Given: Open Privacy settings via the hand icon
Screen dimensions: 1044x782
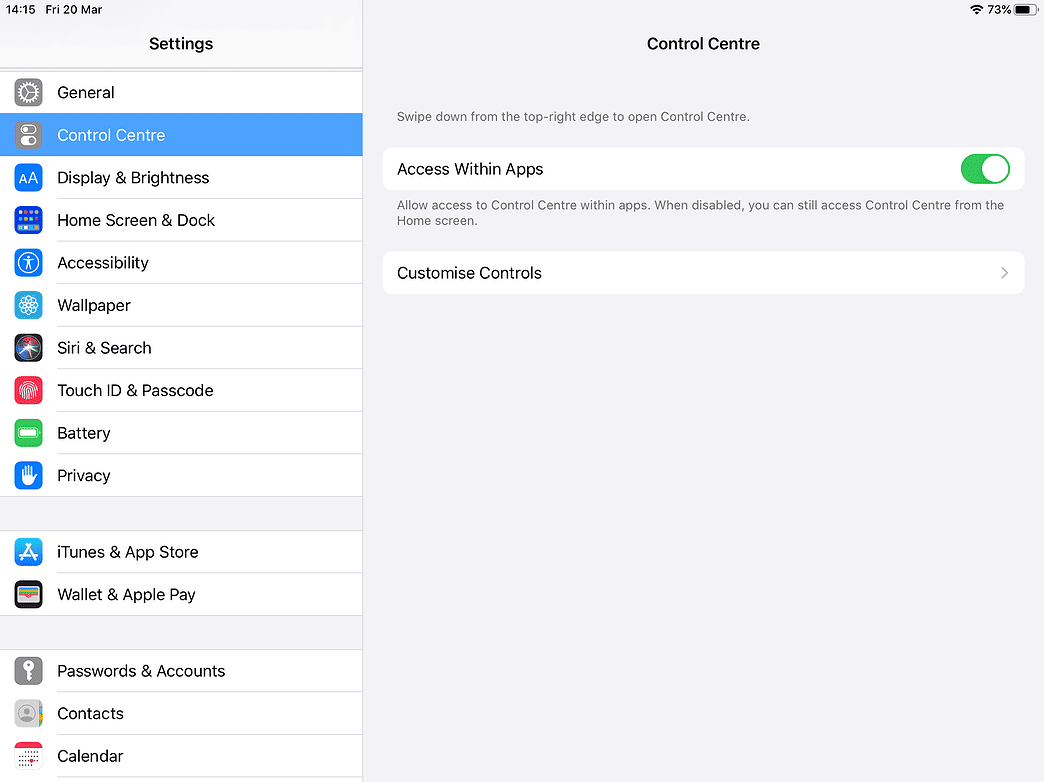Looking at the screenshot, I should [x=28, y=475].
